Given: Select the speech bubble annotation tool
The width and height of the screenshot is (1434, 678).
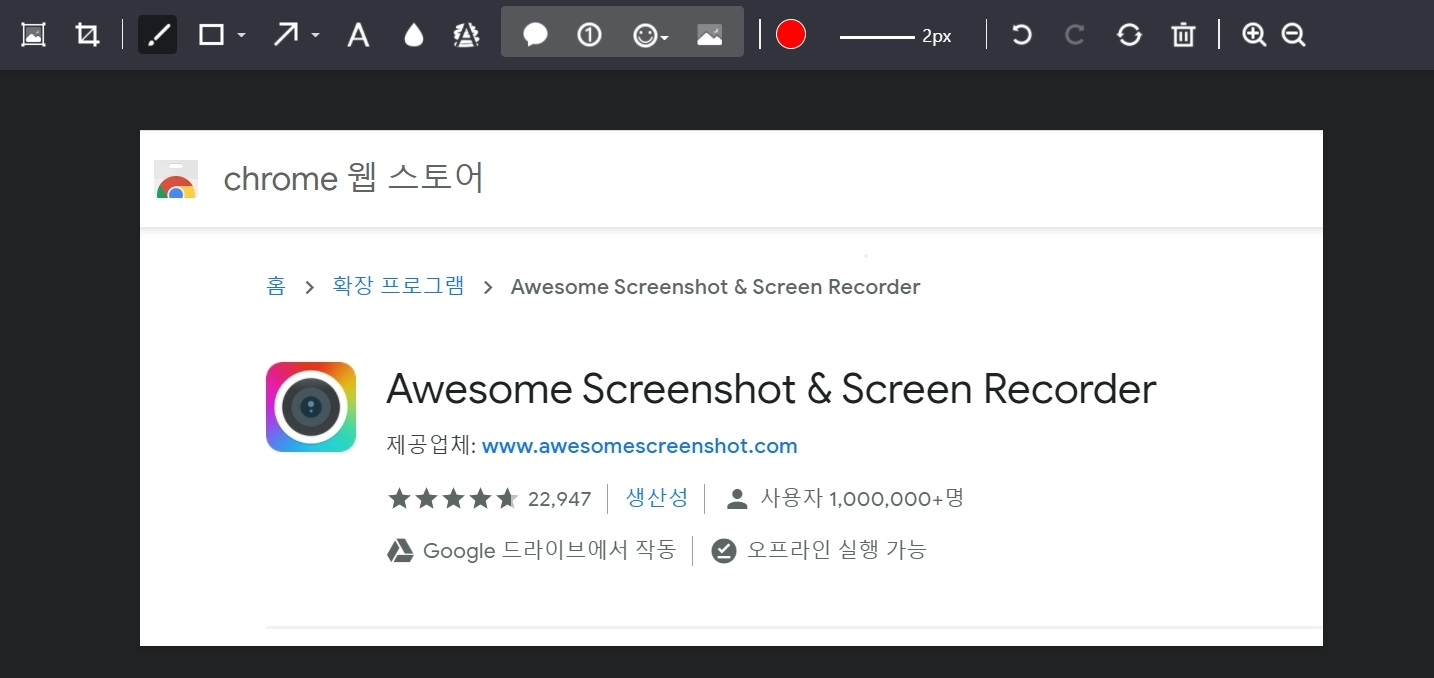Looking at the screenshot, I should pos(535,36).
